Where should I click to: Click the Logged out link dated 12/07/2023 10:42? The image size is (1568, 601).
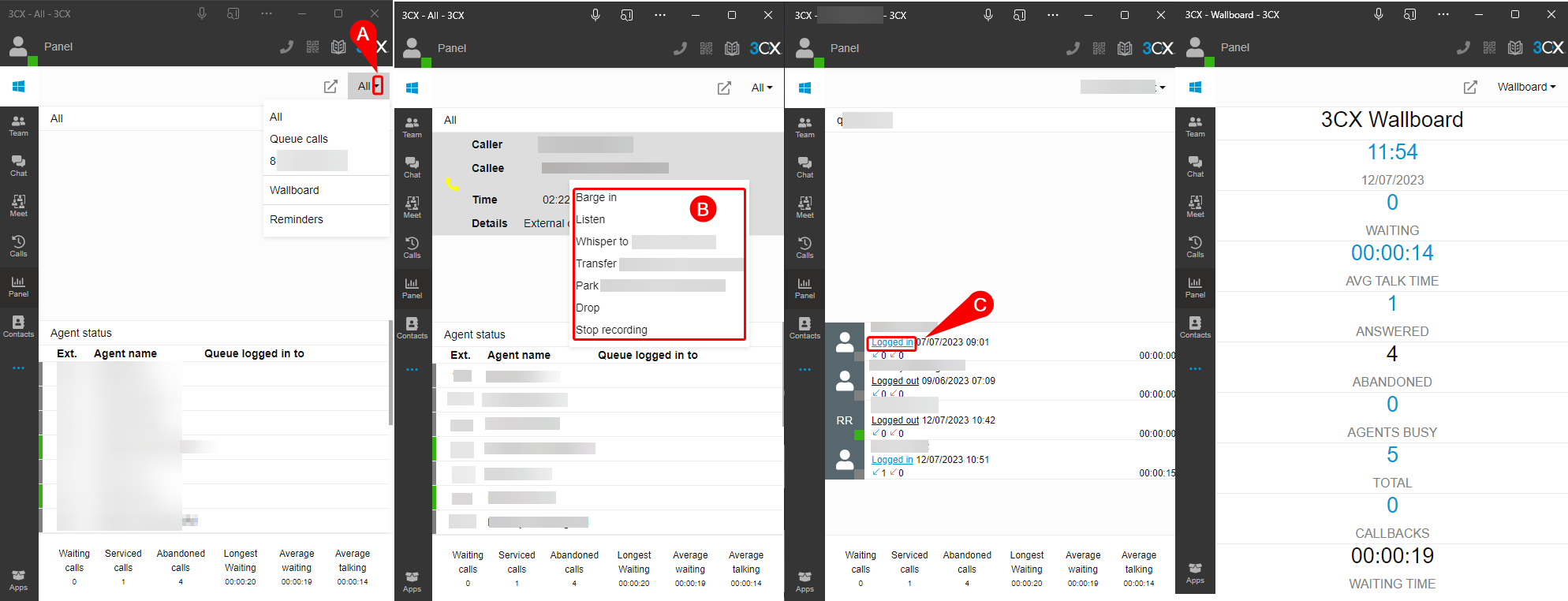click(895, 420)
